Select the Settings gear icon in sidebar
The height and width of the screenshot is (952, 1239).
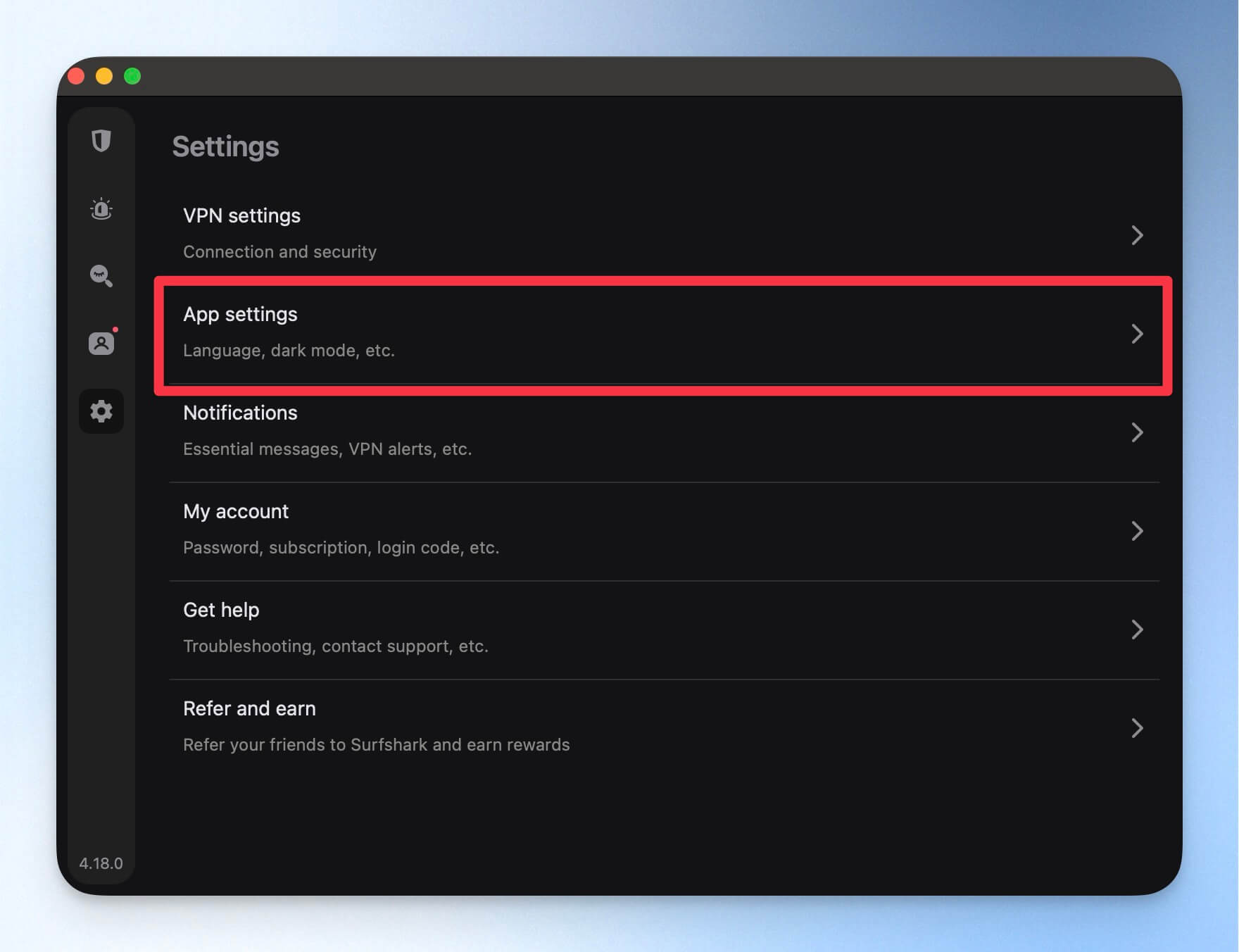pyautogui.click(x=101, y=411)
